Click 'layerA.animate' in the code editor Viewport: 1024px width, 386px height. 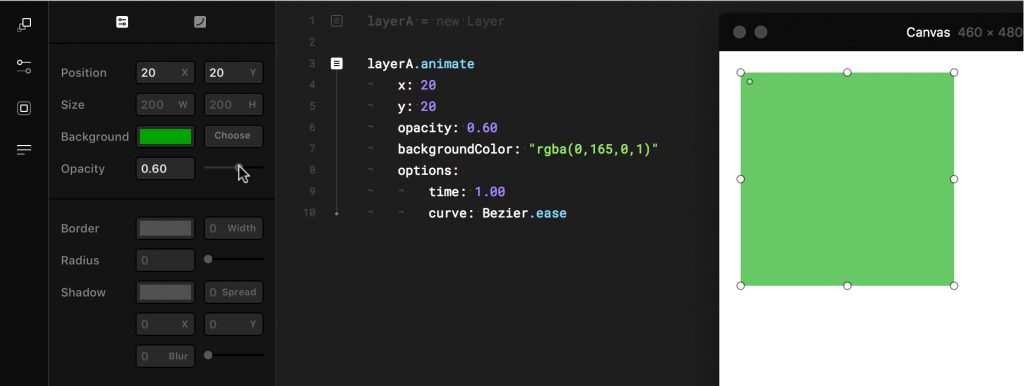[421, 64]
